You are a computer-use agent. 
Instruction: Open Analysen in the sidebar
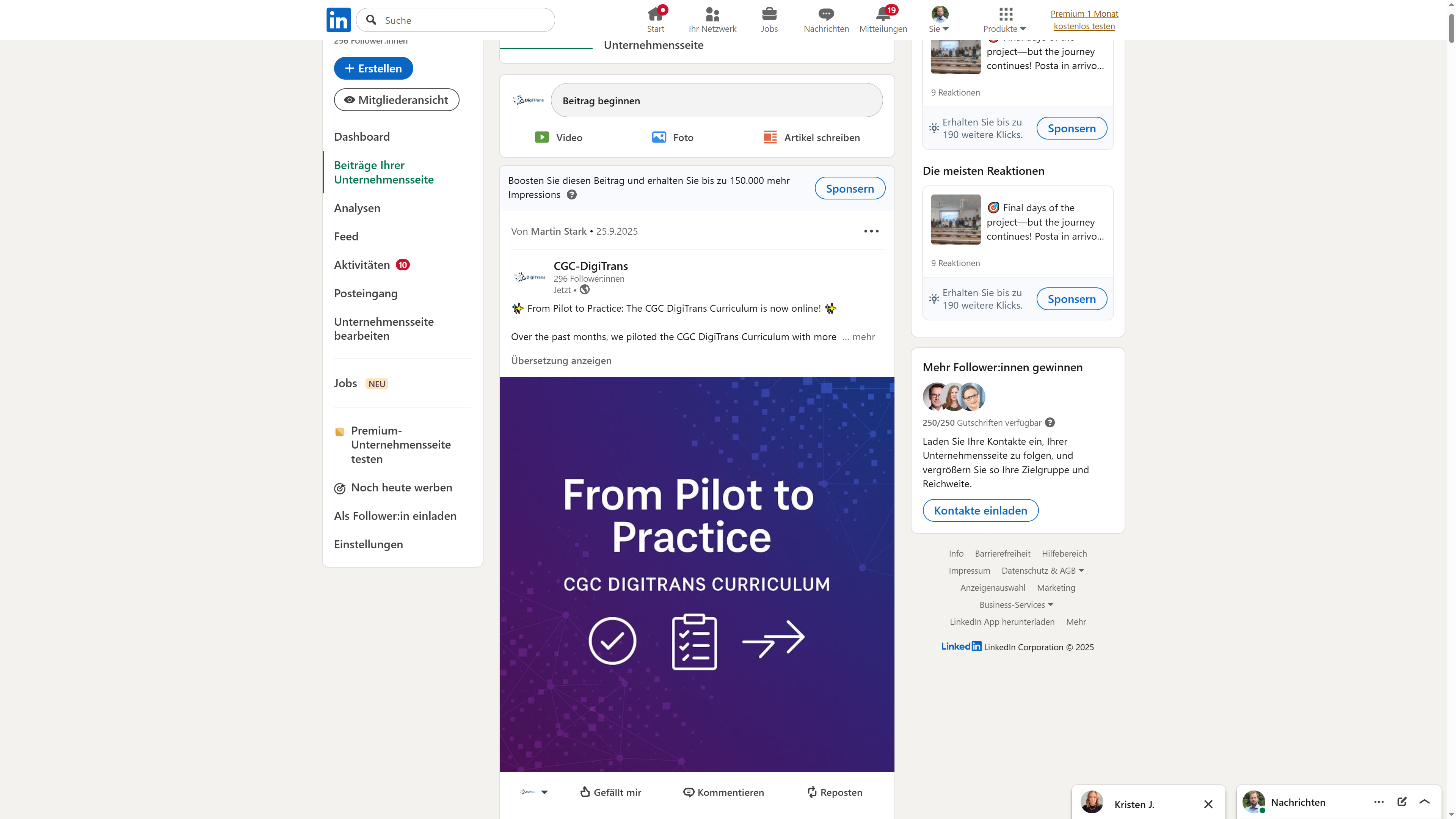(x=357, y=208)
